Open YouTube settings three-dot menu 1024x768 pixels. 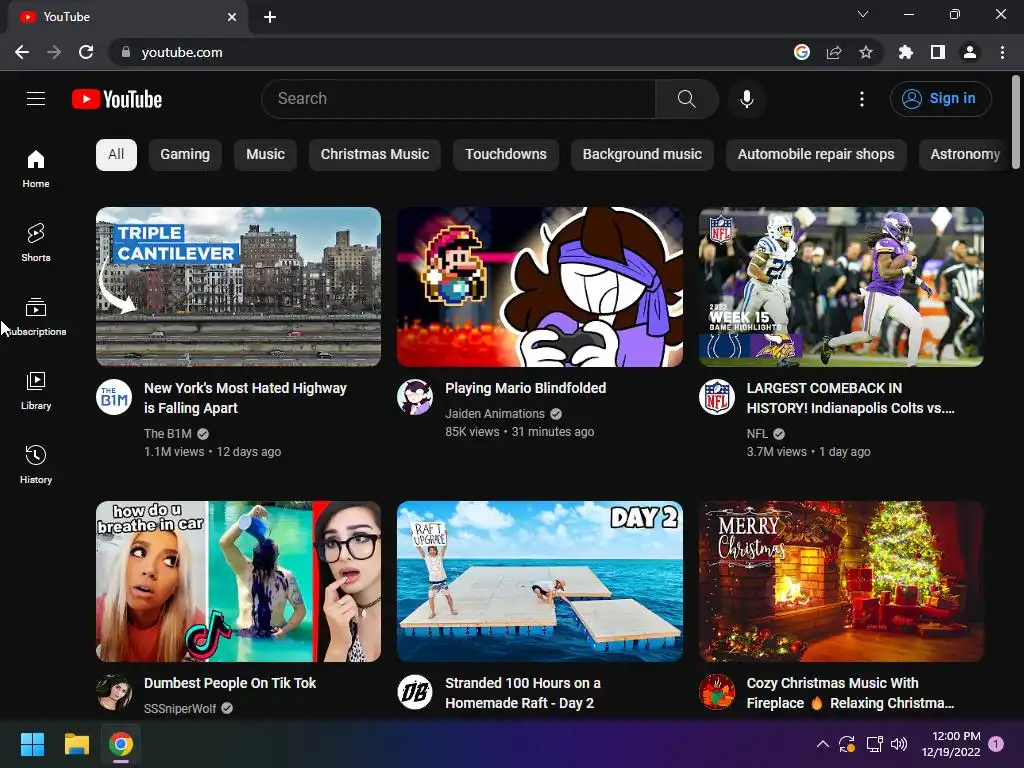[x=861, y=99]
